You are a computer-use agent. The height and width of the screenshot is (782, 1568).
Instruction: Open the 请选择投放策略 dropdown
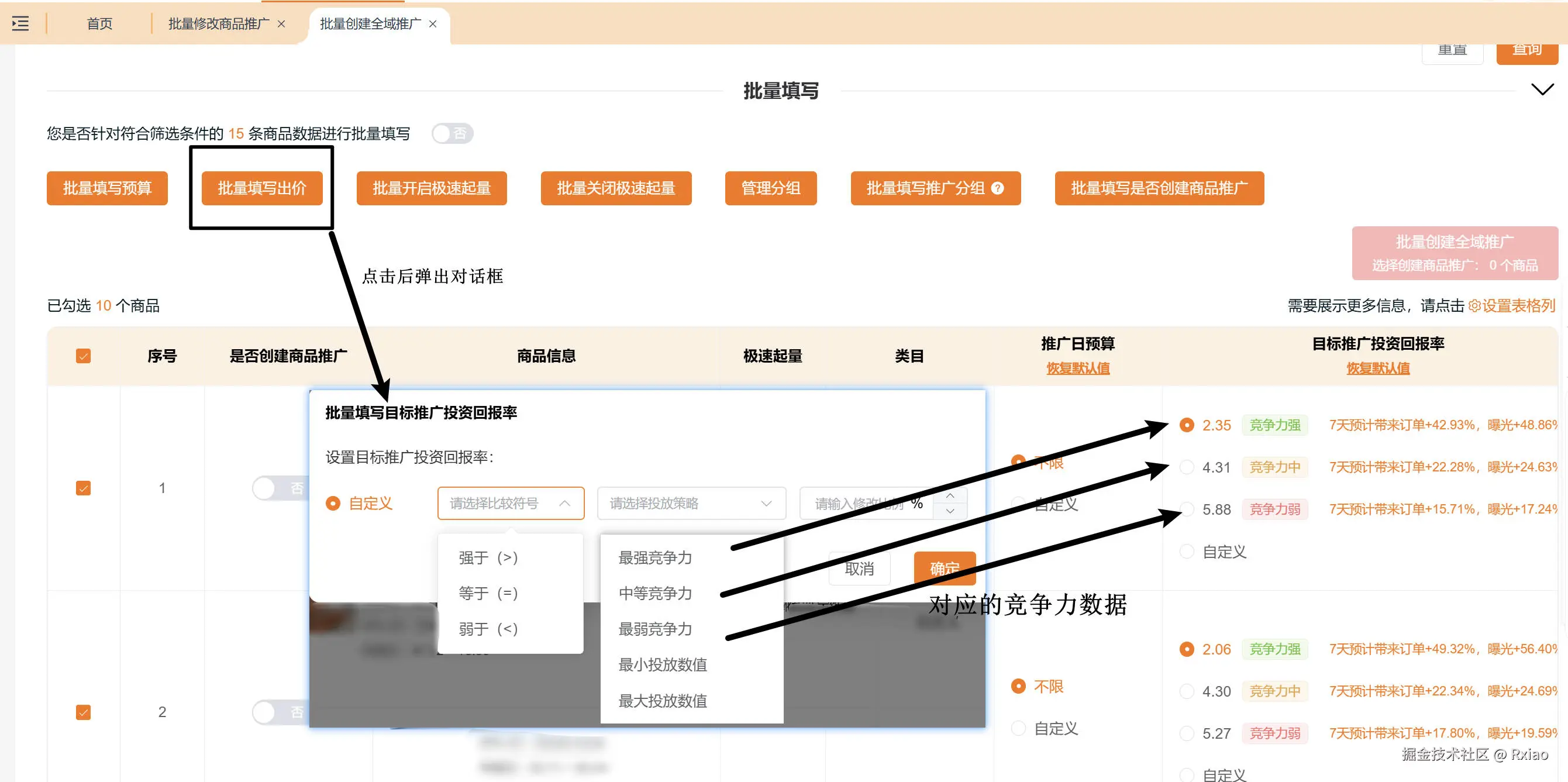point(691,503)
